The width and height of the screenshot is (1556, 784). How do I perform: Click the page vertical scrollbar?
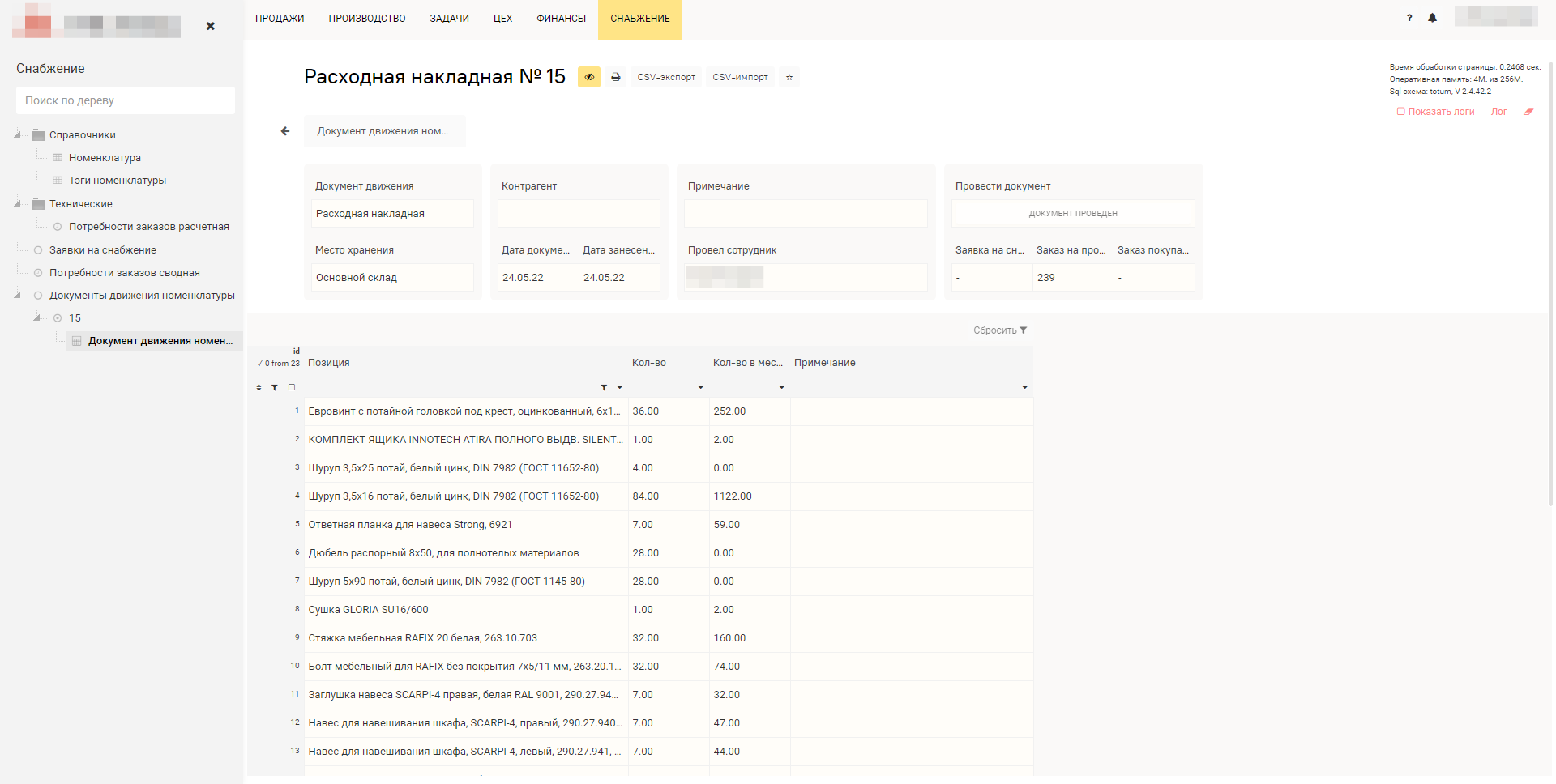(x=1550, y=283)
